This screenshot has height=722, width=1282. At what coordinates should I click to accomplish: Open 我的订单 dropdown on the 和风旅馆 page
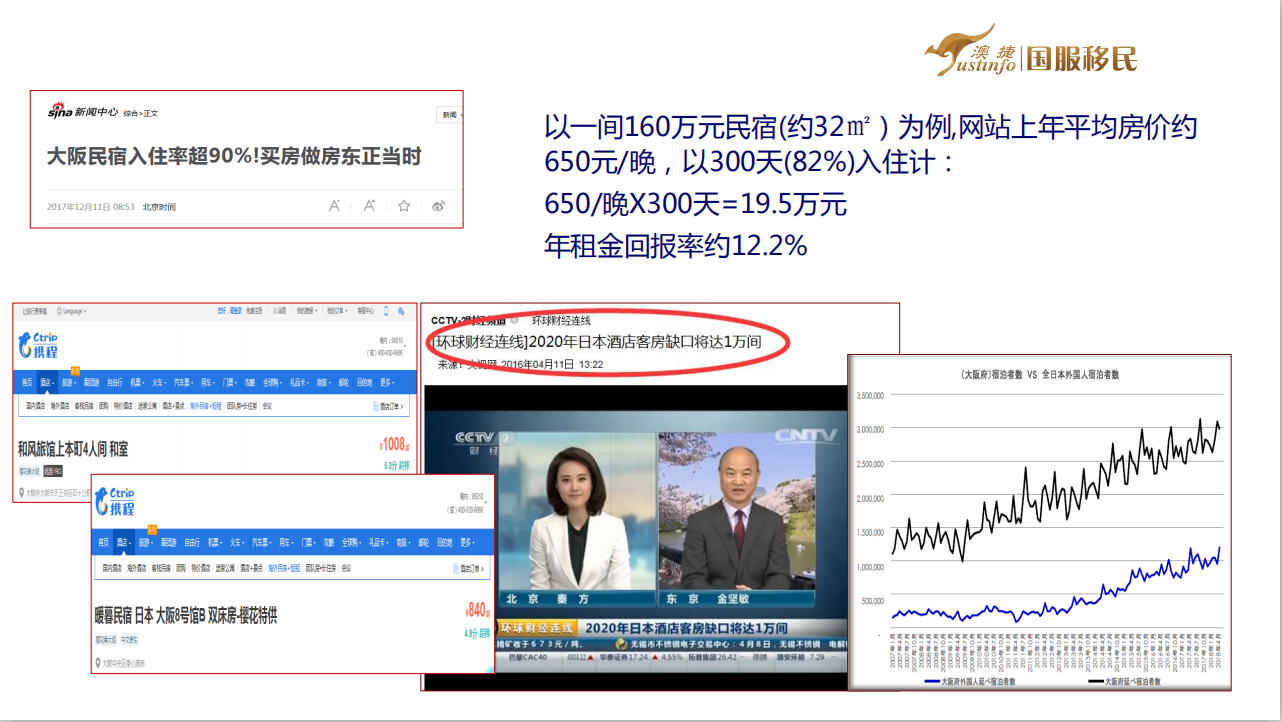coord(337,311)
